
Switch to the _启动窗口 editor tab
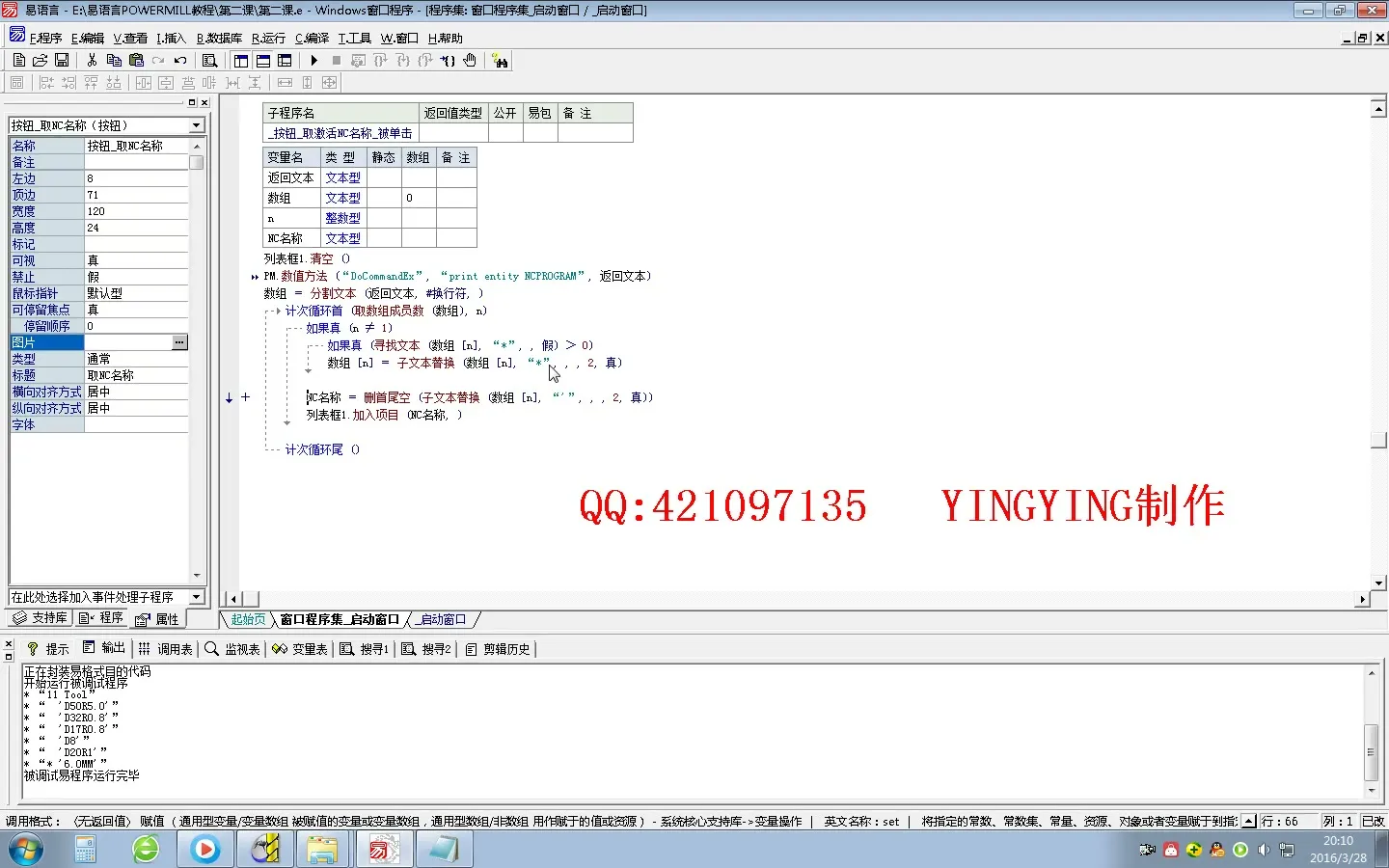pos(443,619)
